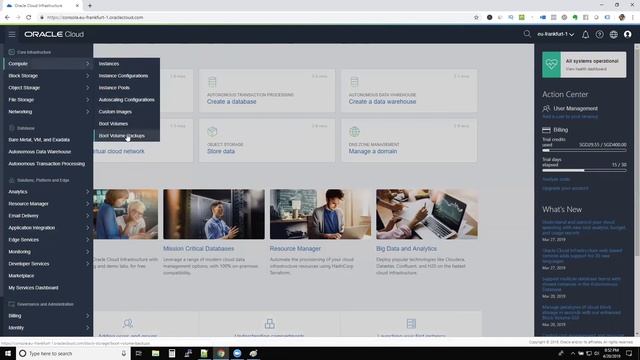Click the Autonomous Transaction Processing database icon
The image size is (640, 360).
coord(212,82)
